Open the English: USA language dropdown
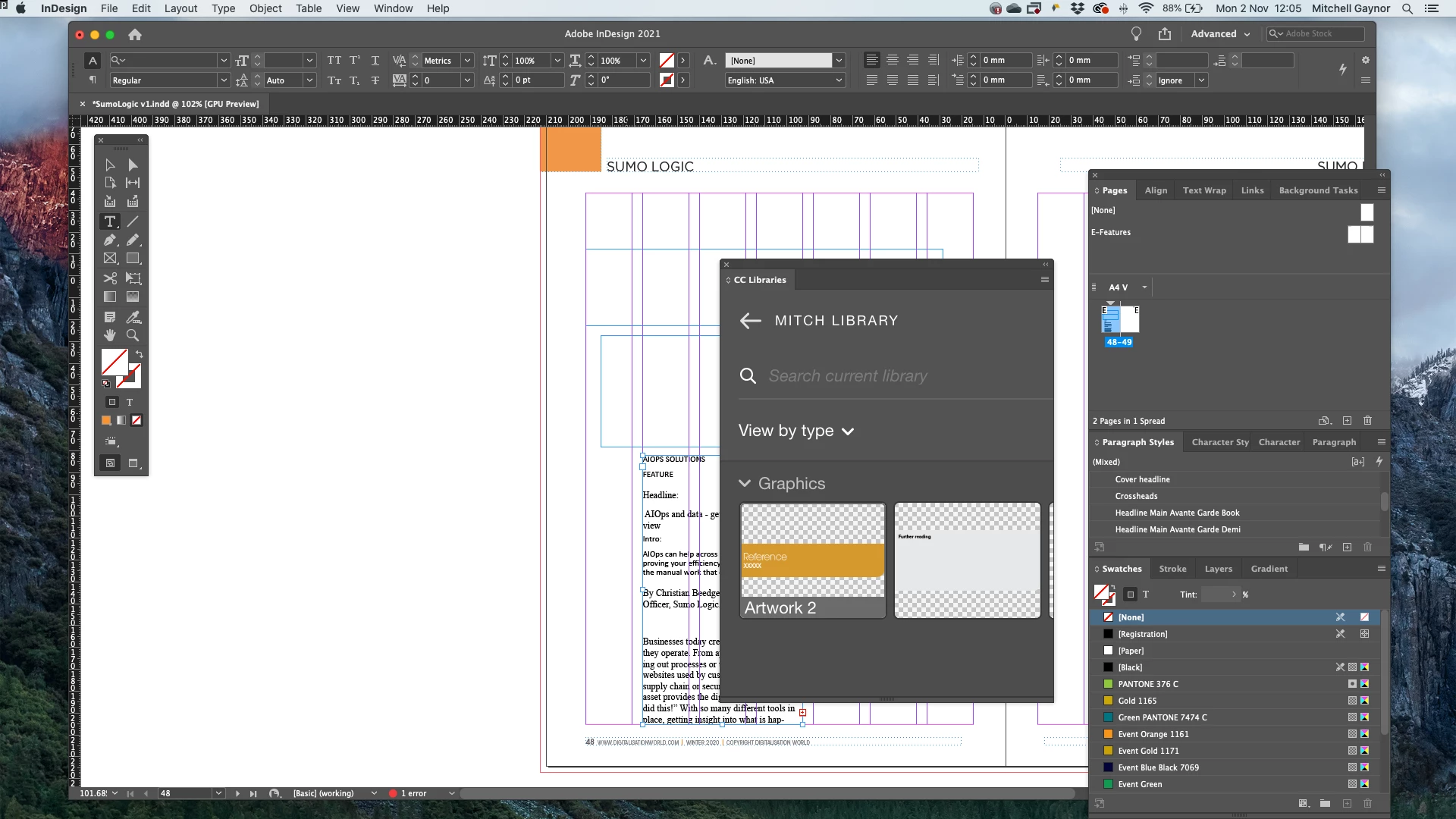The width and height of the screenshot is (1456, 819). click(785, 80)
